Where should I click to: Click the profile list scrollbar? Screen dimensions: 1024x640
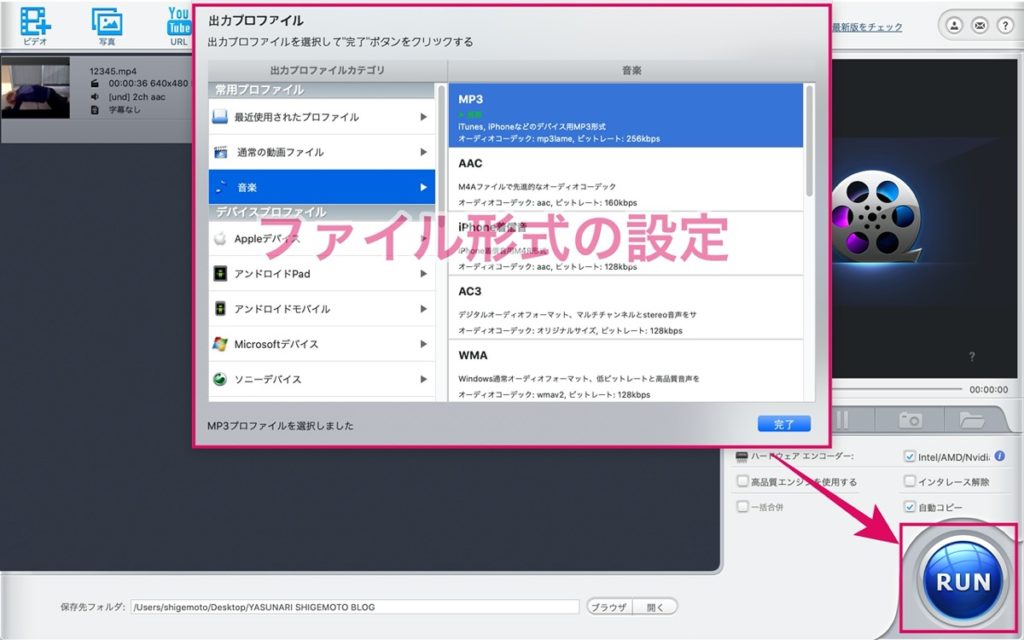click(810, 141)
